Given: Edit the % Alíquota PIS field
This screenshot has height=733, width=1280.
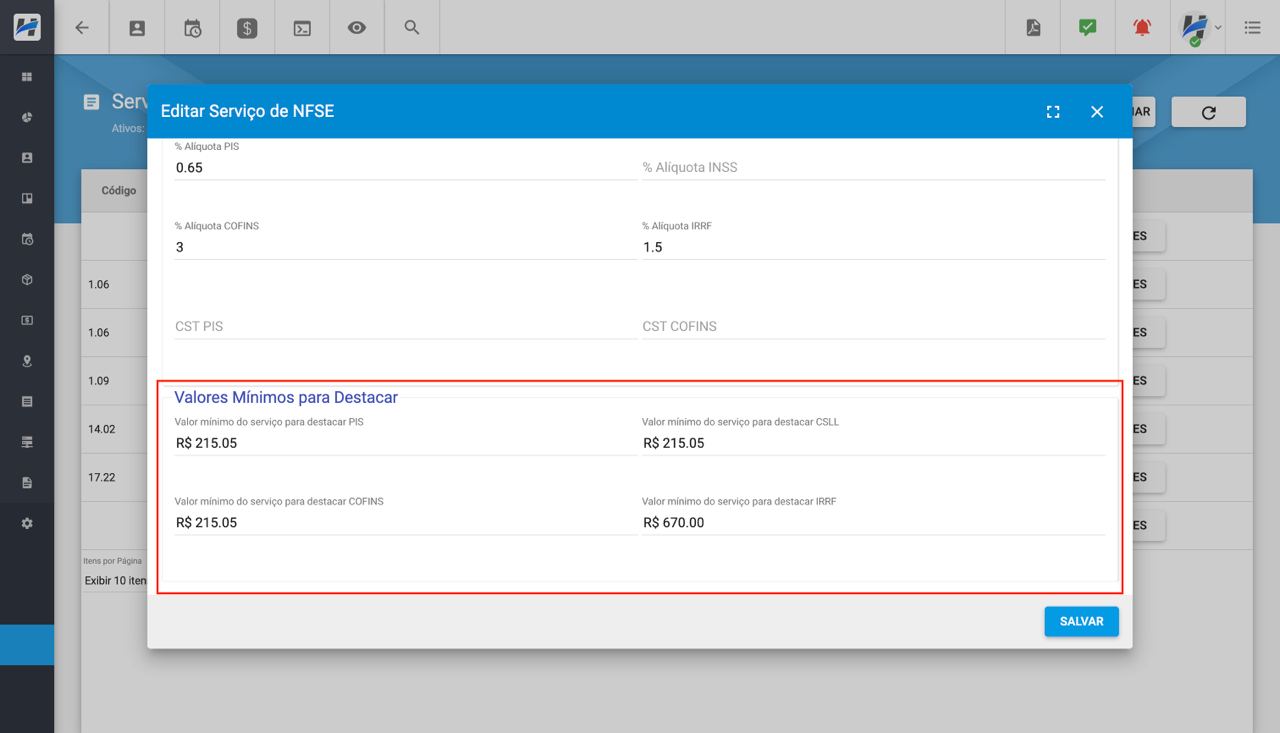Looking at the screenshot, I should 405,167.
